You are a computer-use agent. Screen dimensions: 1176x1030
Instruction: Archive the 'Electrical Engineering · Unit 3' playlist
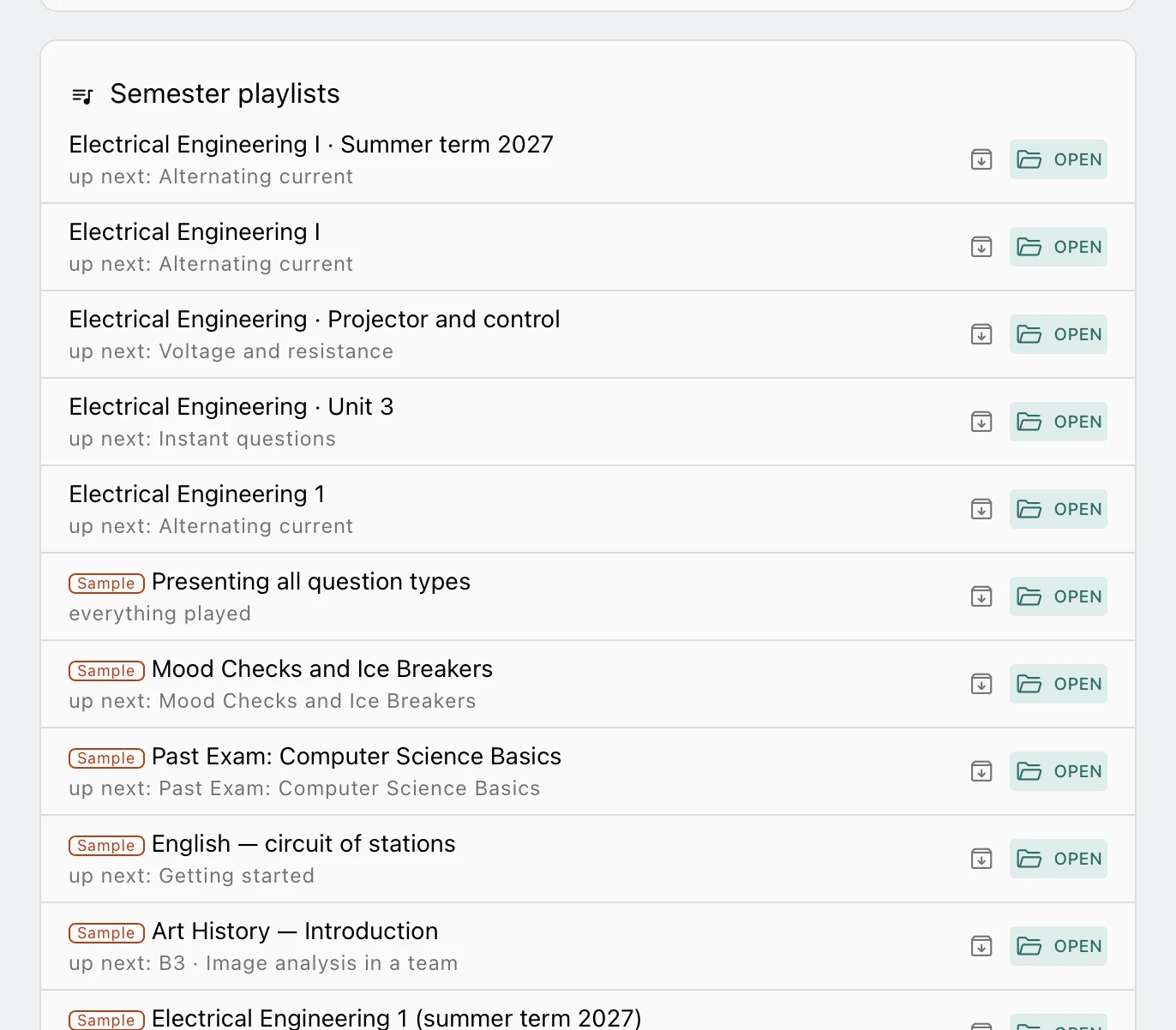coord(981,422)
